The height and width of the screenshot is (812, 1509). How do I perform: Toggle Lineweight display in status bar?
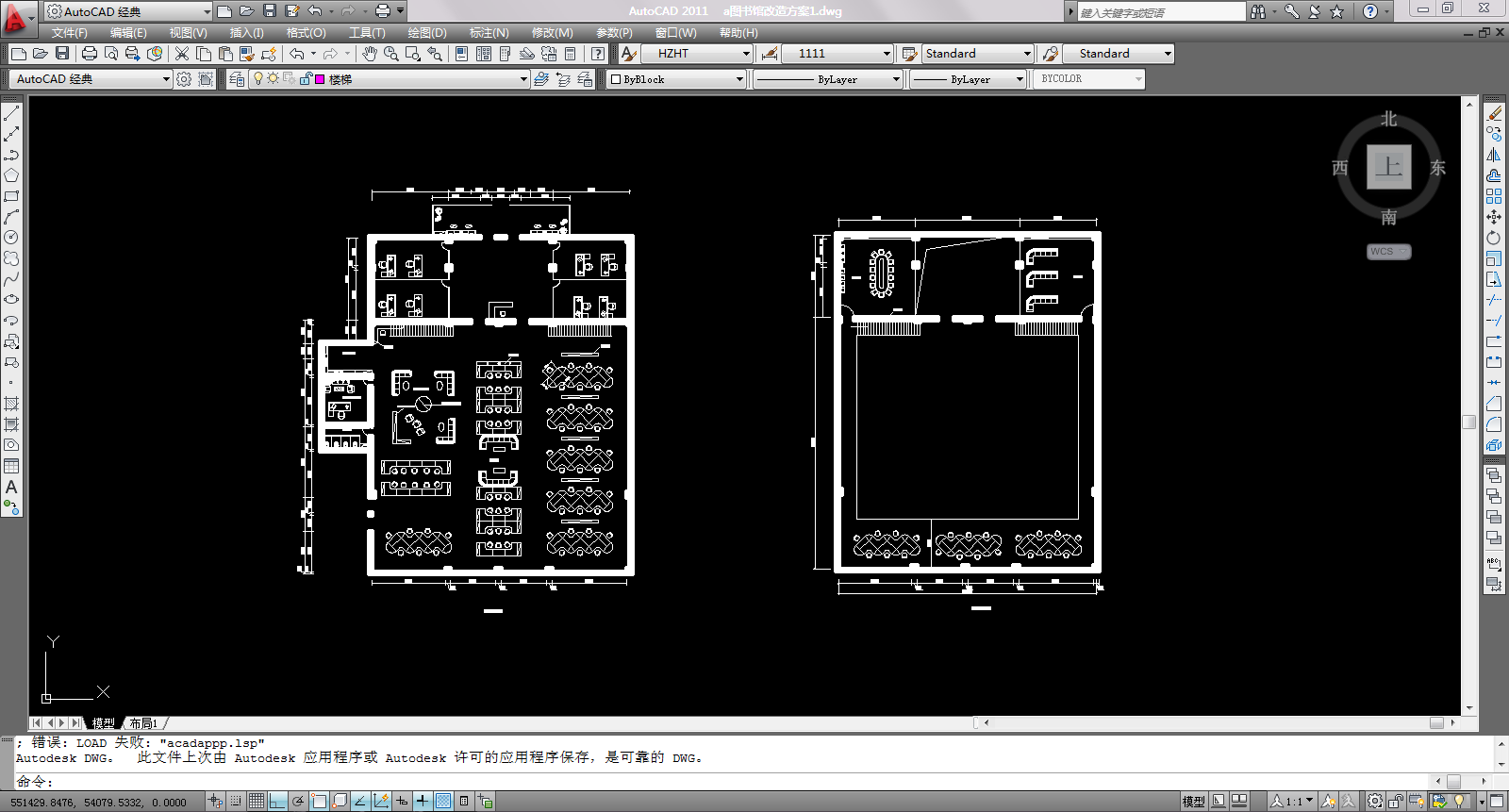(x=423, y=802)
